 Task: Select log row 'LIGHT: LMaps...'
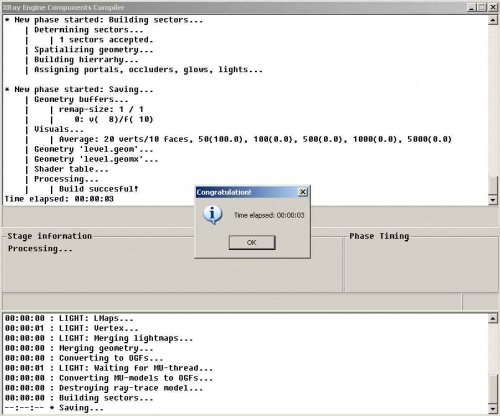click(x=69, y=318)
